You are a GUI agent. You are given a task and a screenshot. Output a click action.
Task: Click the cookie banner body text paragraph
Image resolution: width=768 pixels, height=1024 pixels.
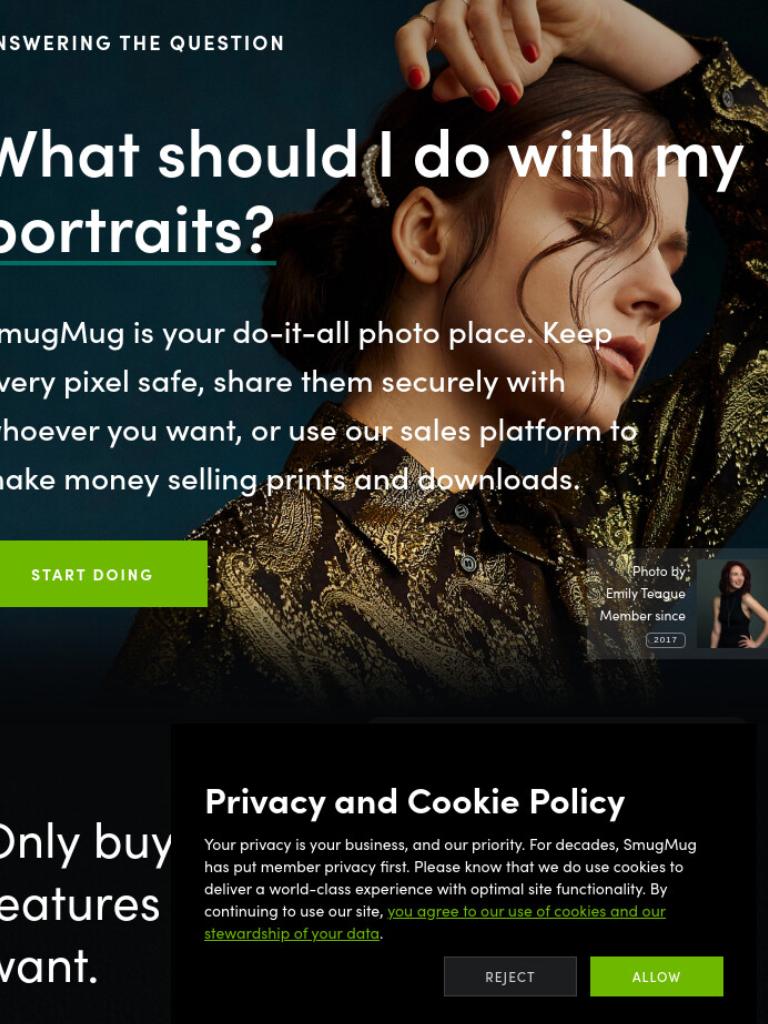tap(451, 889)
